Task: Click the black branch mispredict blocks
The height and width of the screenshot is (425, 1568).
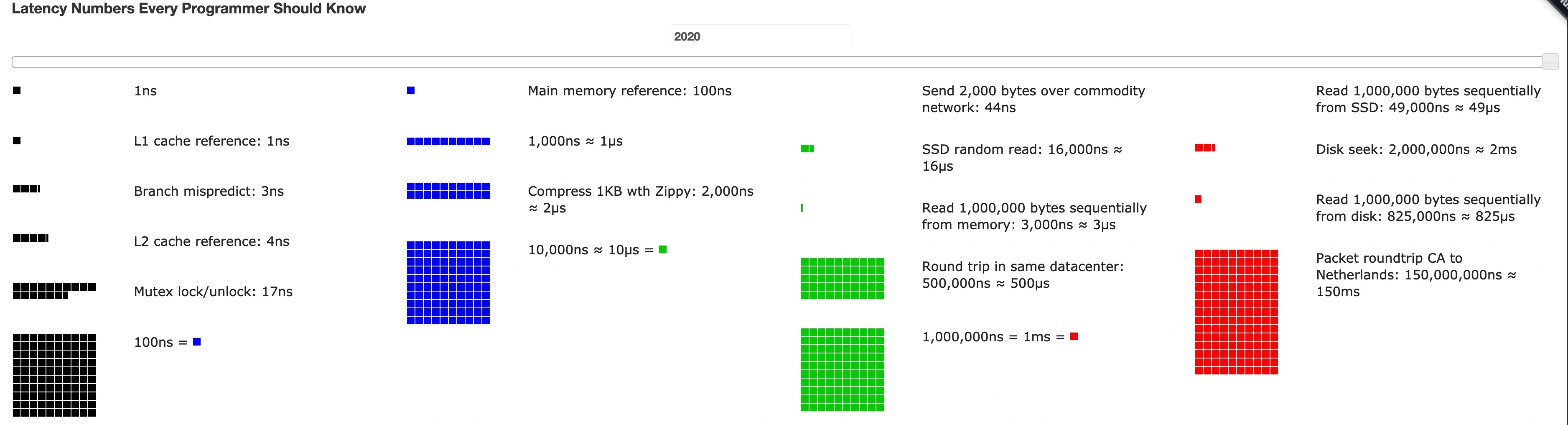Action: point(26,189)
